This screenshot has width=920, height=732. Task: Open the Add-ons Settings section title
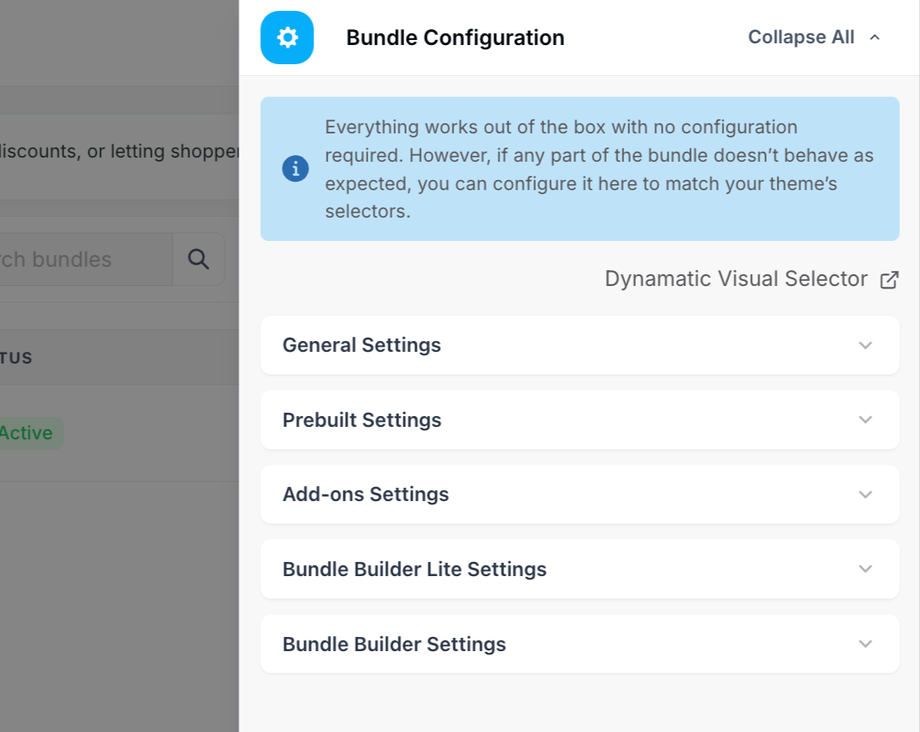tap(366, 494)
